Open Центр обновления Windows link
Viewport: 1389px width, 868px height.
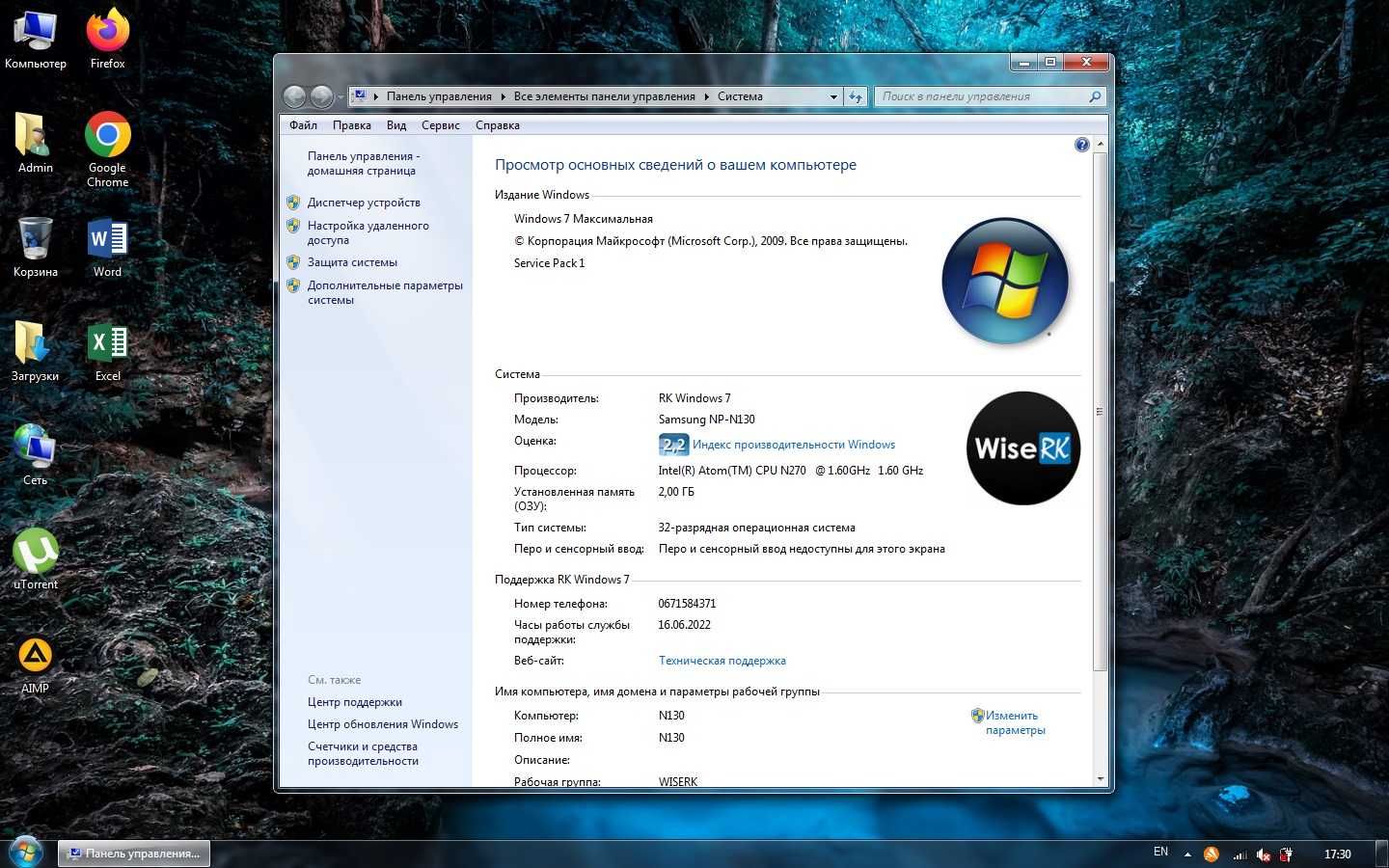383,724
